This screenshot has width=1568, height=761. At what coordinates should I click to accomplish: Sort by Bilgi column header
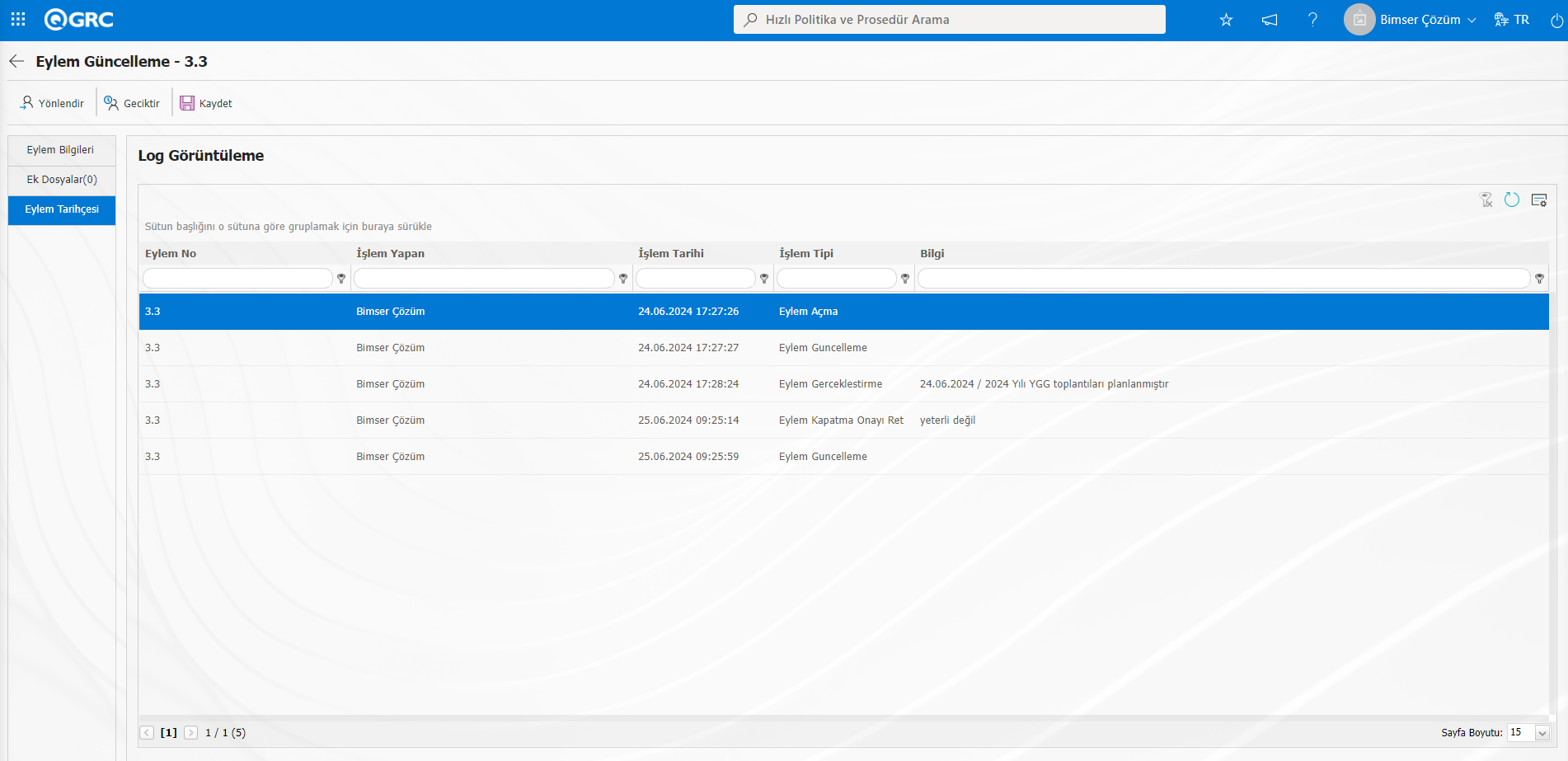tap(932, 253)
